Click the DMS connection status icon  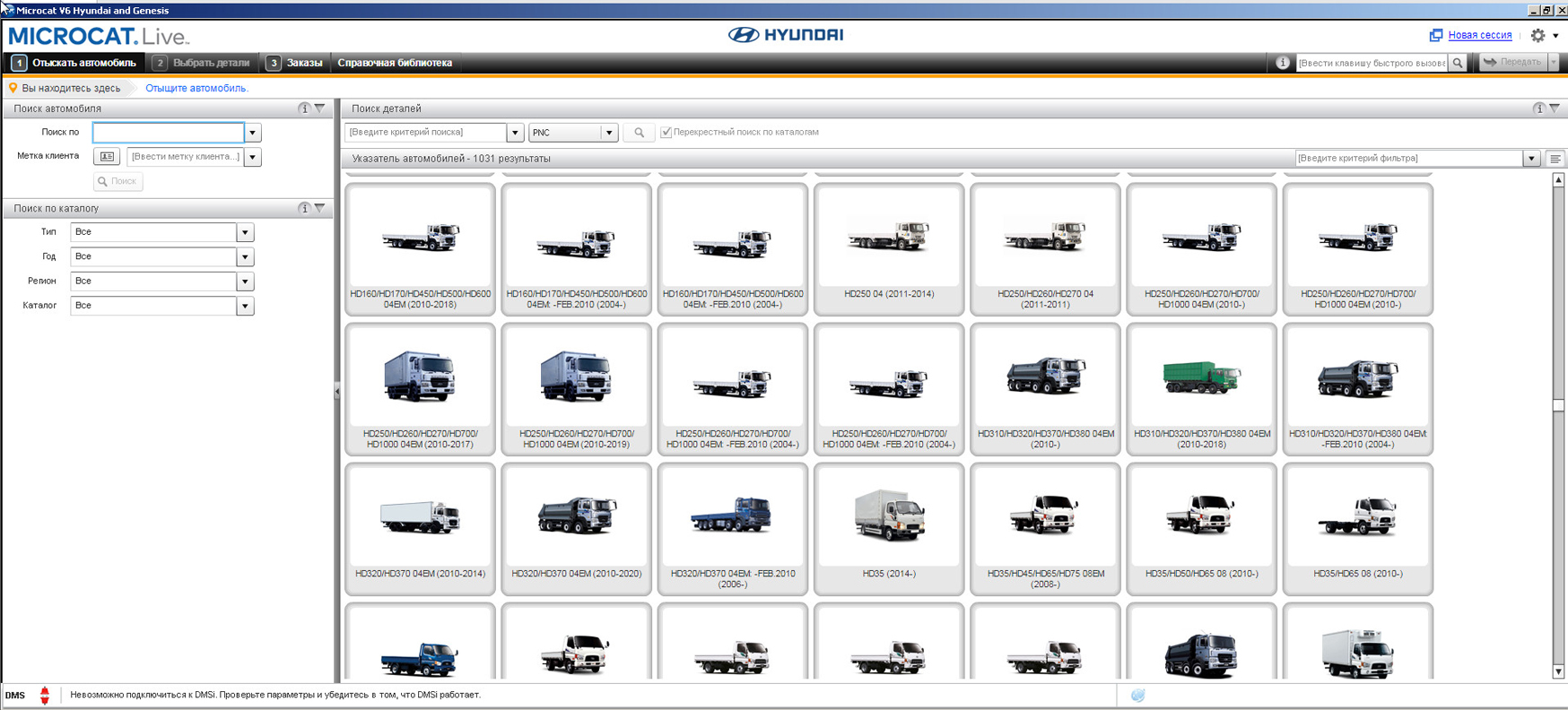44,695
